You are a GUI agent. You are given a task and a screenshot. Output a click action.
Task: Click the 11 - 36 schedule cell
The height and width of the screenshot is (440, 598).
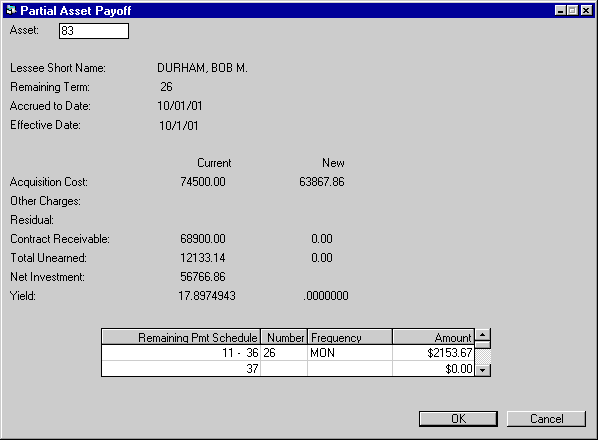click(x=181, y=353)
